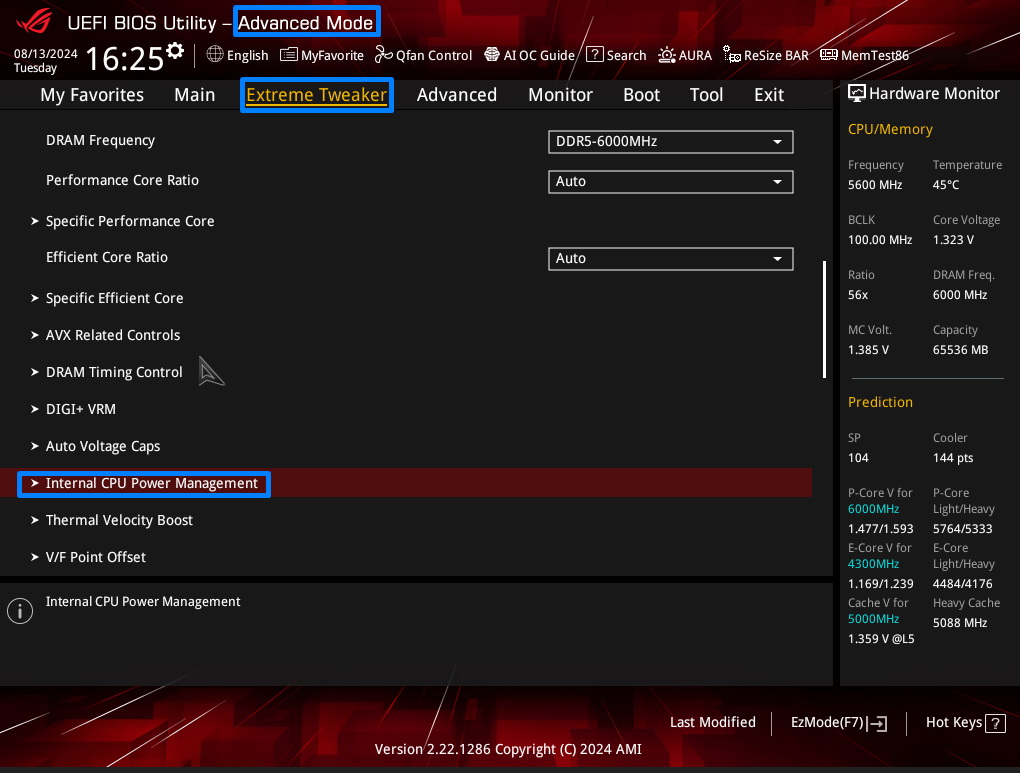
Task: Click Last Modified
Action: click(713, 722)
